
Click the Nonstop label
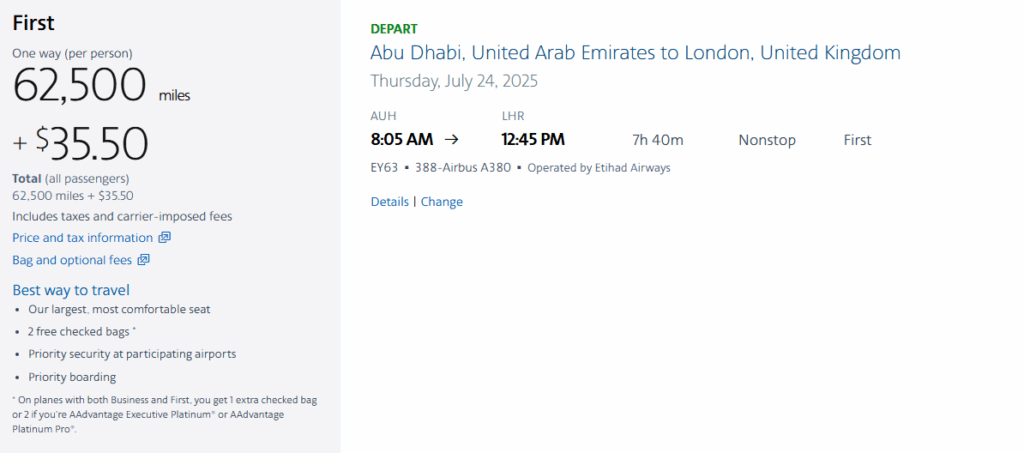click(x=767, y=140)
